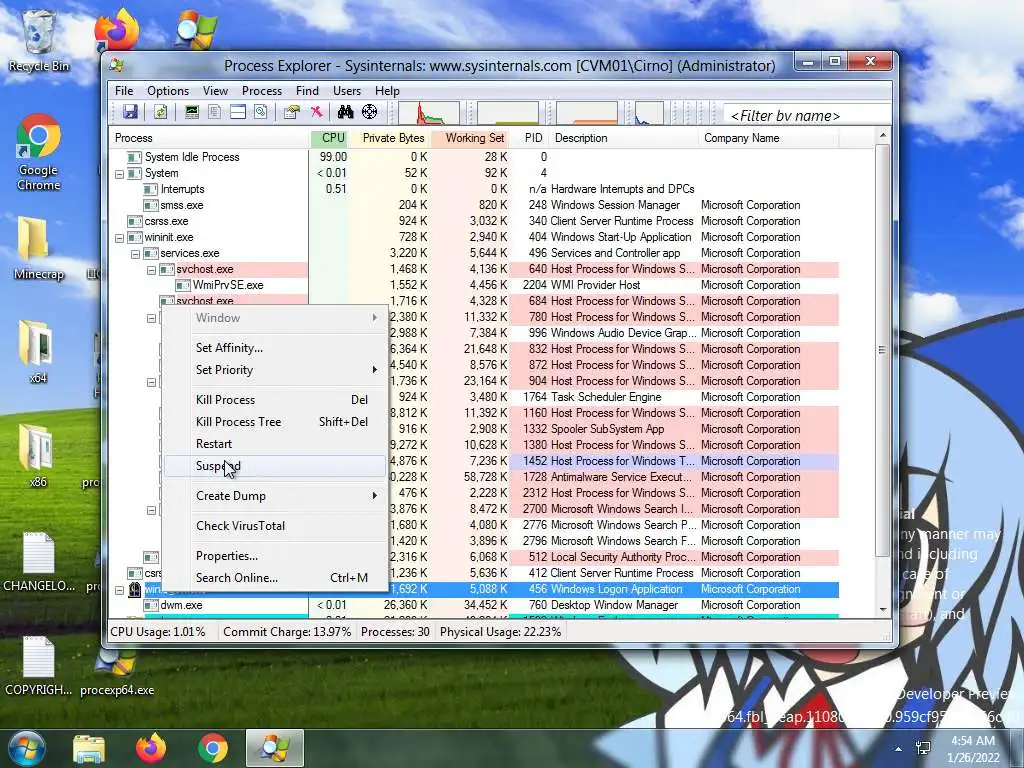Open the System Information toolbar icon

click(191, 112)
